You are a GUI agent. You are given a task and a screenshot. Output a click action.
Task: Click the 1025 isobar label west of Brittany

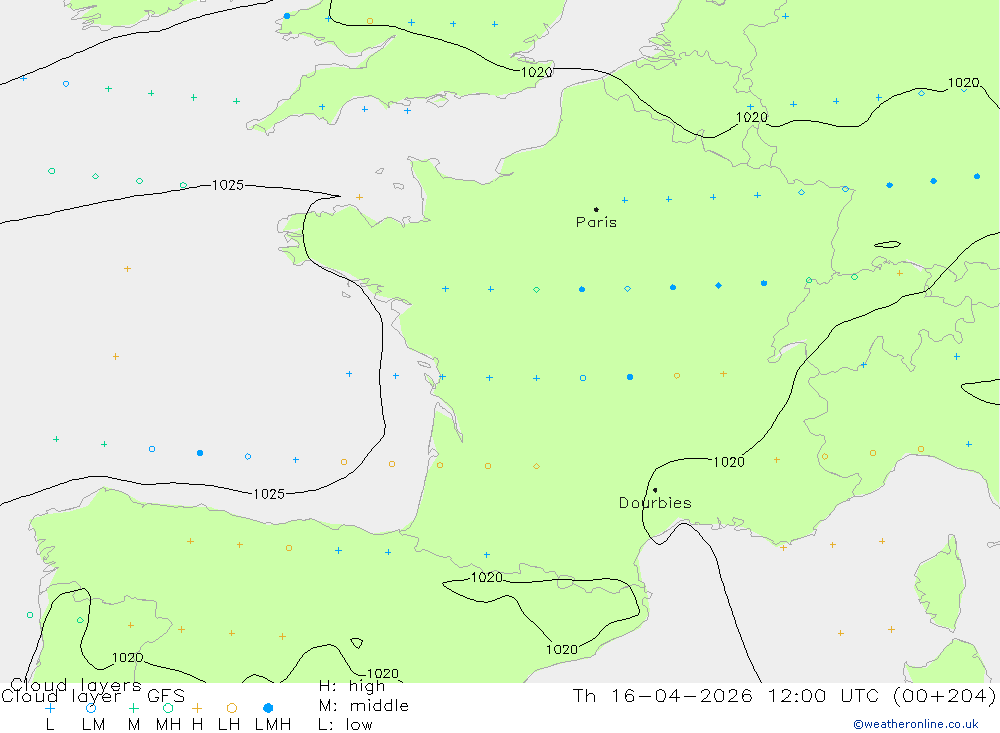pyautogui.click(x=228, y=185)
